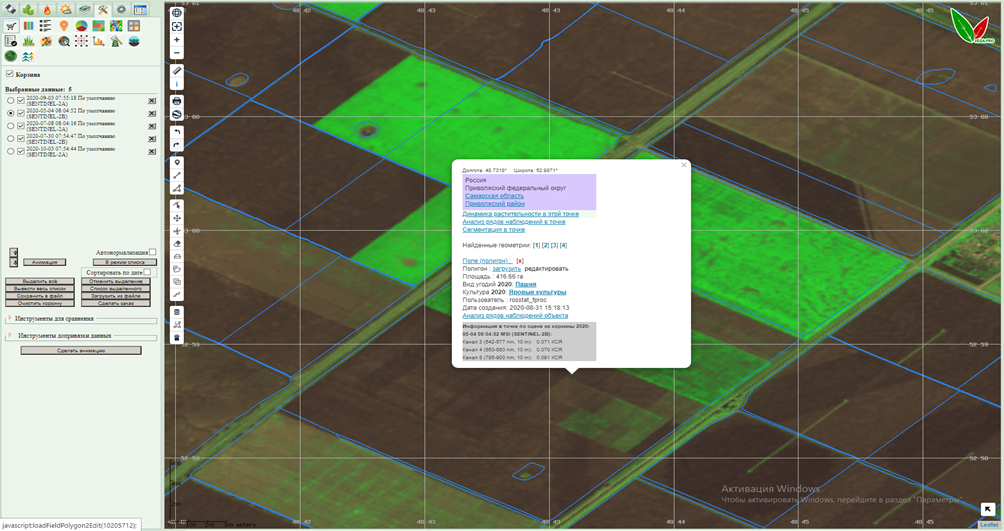The height and width of the screenshot is (531, 1004).
Task: Click the Сохранить в файл button
Action: [x=40, y=296]
